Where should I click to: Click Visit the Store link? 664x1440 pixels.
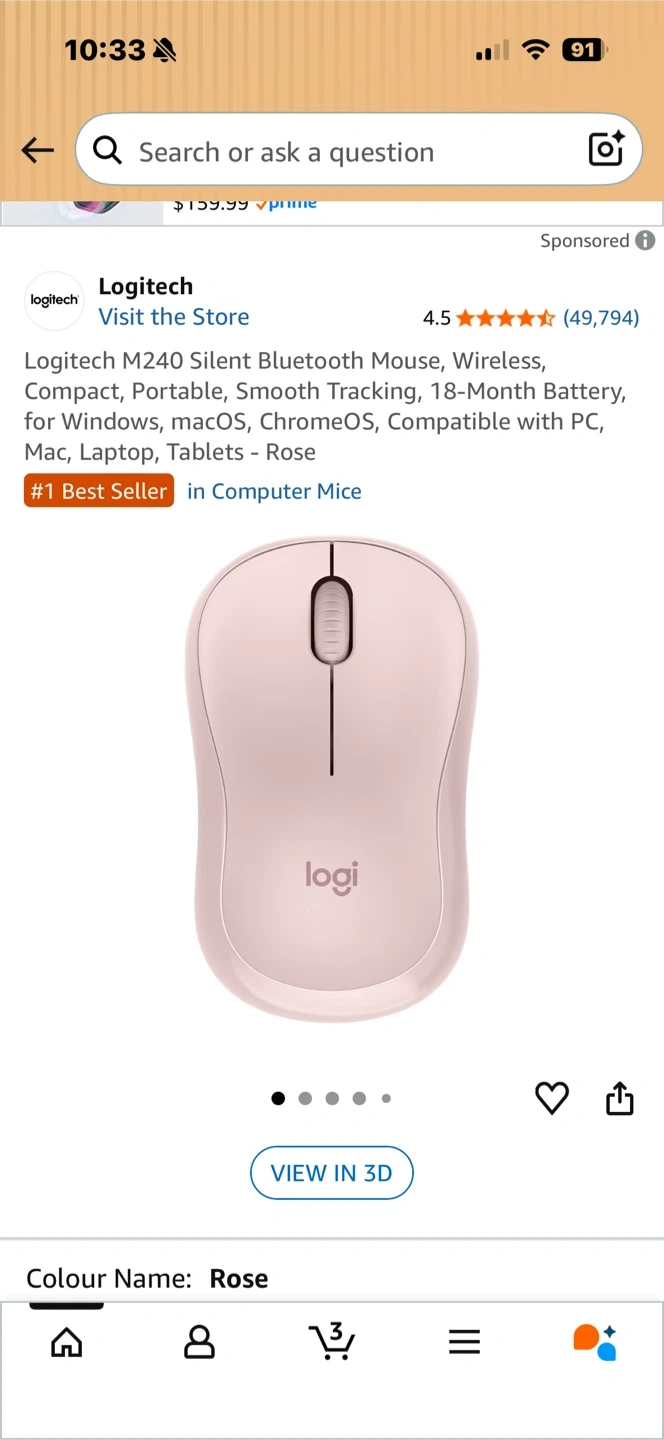pos(174,317)
